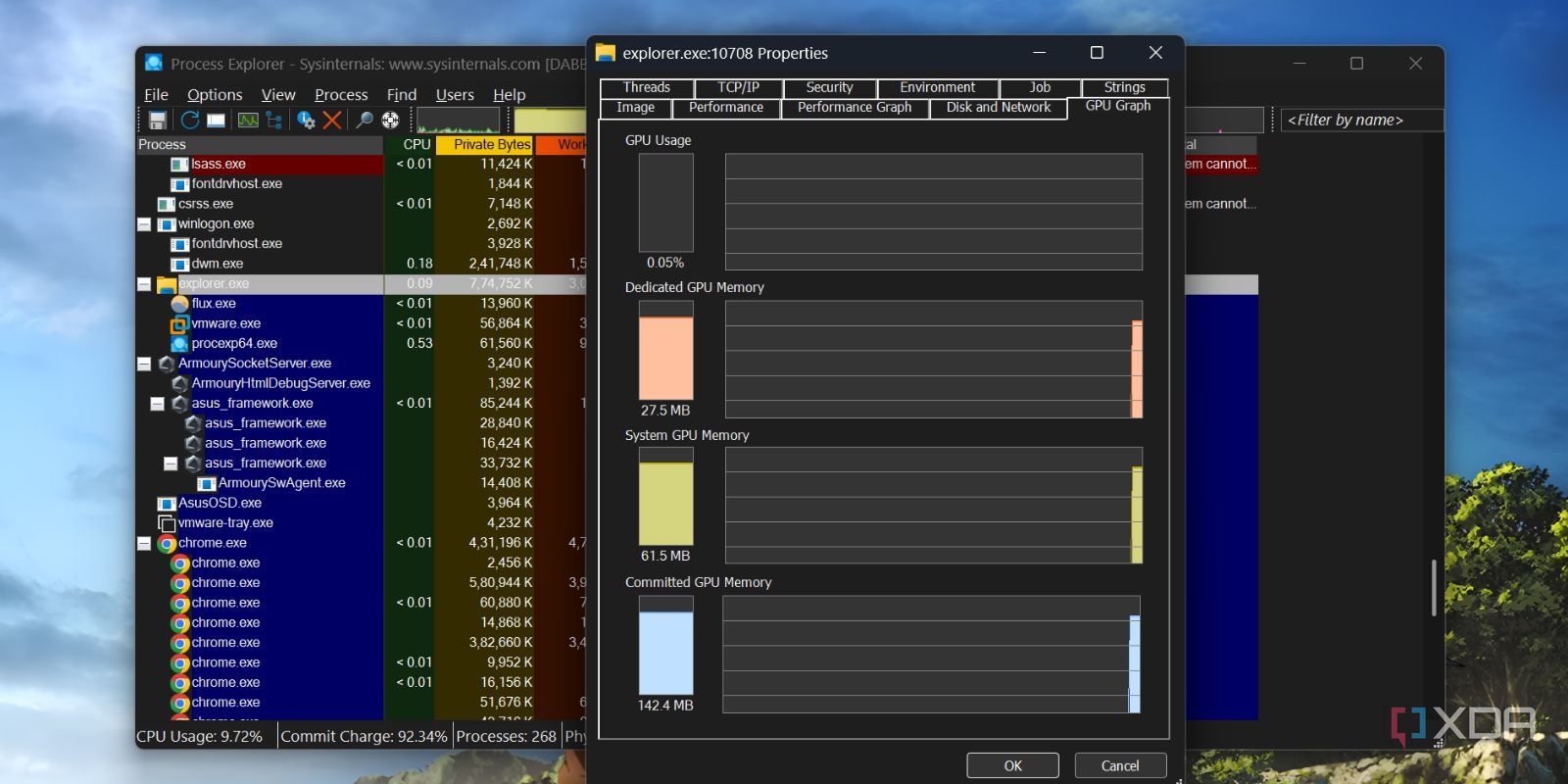Click the CPU history mini graph in toolbar

[458, 120]
